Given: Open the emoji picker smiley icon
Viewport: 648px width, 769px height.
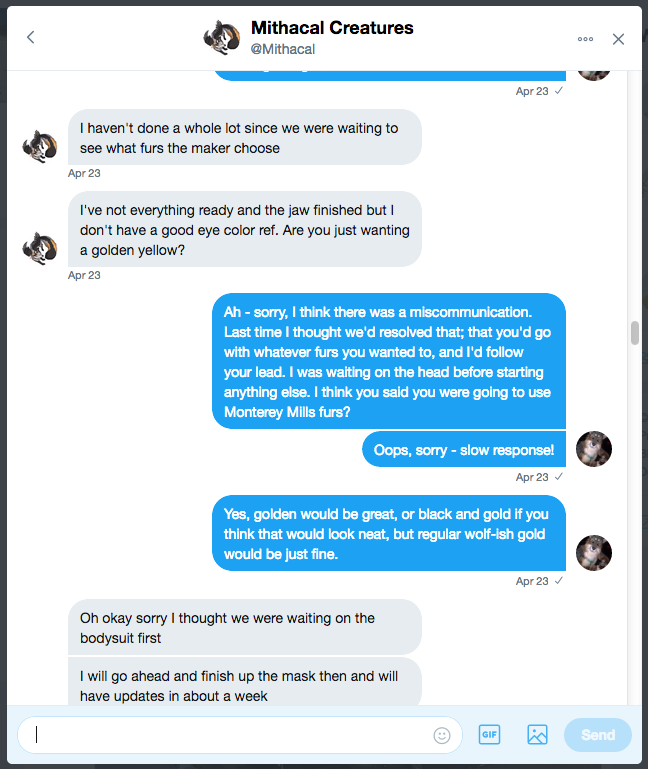Looking at the screenshot, I should tap(442, 735).
